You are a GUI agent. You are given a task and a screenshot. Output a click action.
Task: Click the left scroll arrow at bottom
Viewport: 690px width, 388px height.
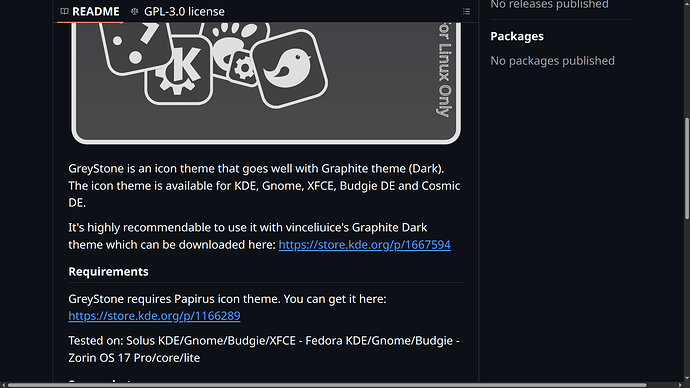pyautogui.click(x=3, y=385)
